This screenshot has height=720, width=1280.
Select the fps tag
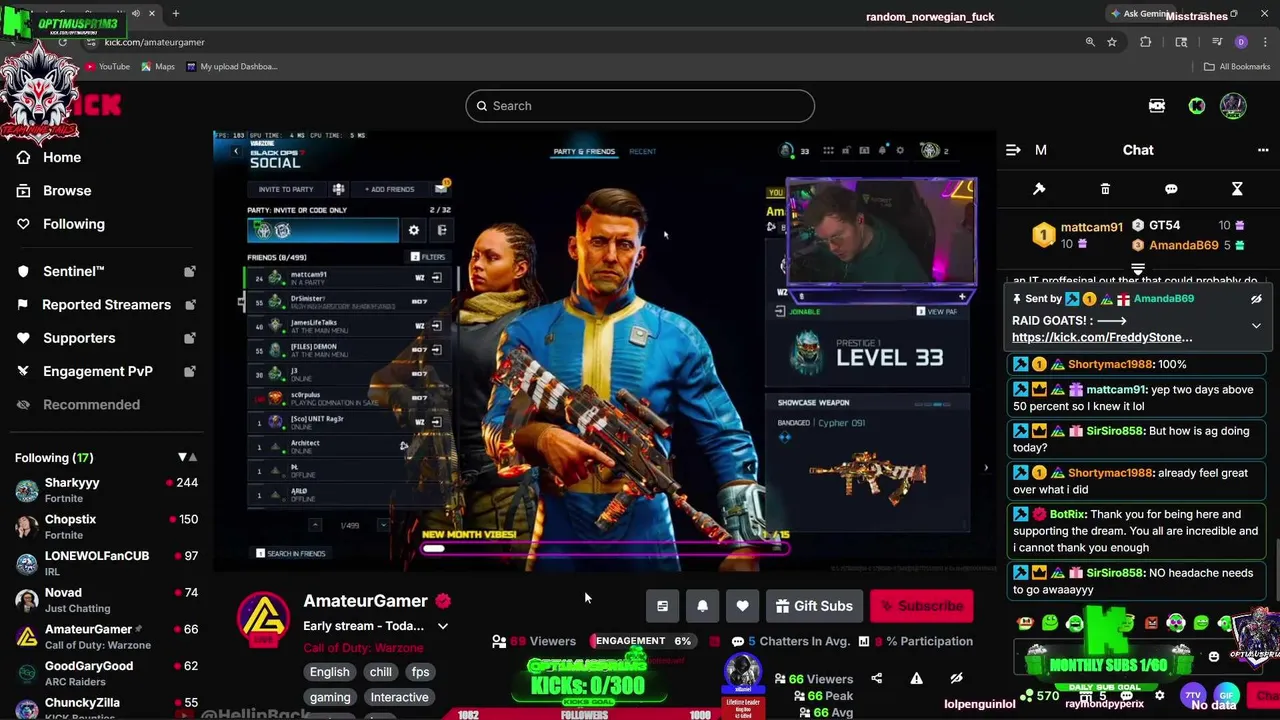pyautogui.click(x=420, y=672)
